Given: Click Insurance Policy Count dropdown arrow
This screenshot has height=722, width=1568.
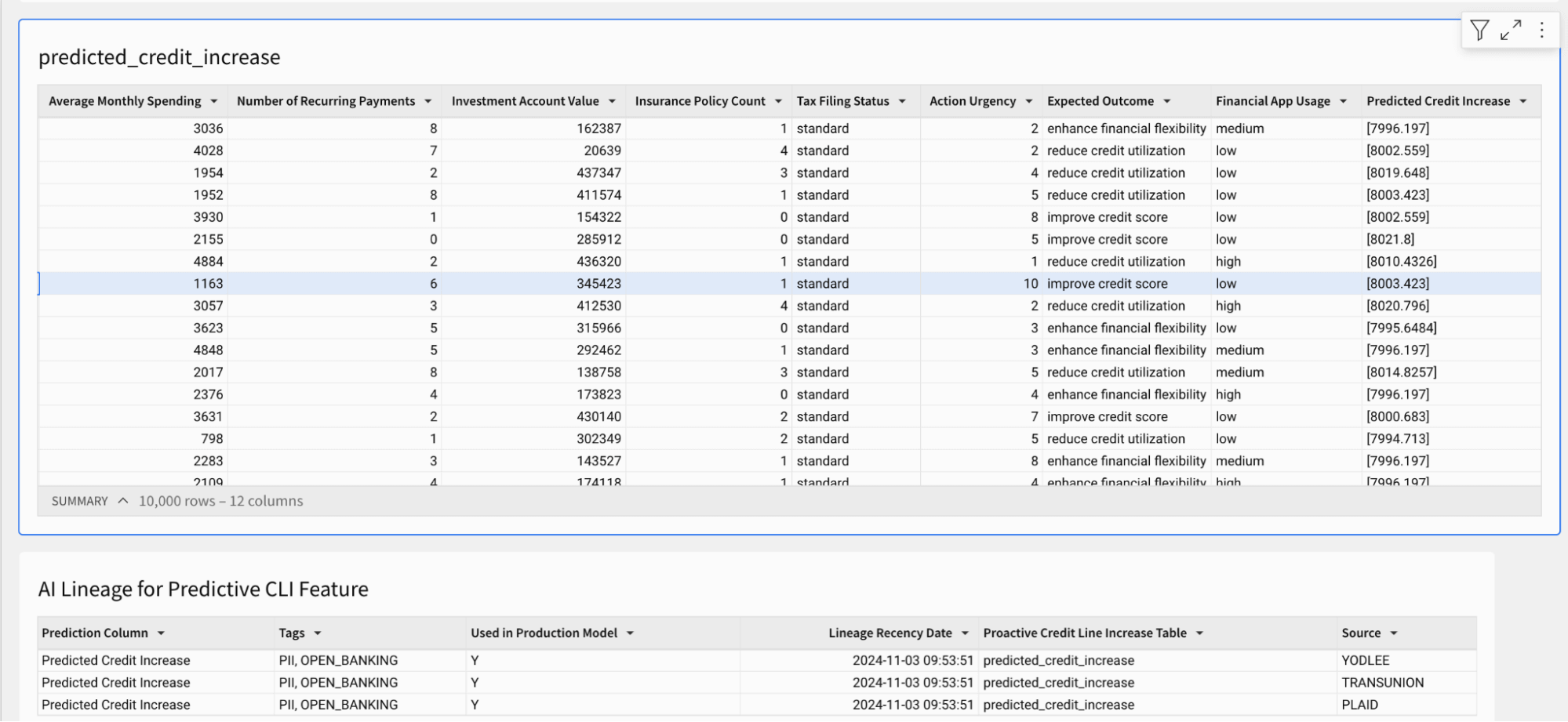Looking at the screenshot, I should pyautogui.click(x=778, y=101).
